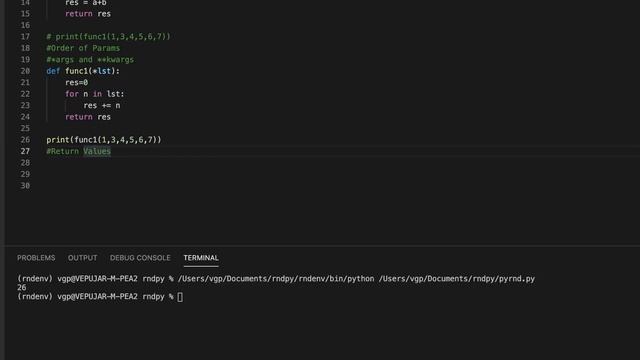
Task: Click line number 30 in the gutter
Action: tap(25, 185)
